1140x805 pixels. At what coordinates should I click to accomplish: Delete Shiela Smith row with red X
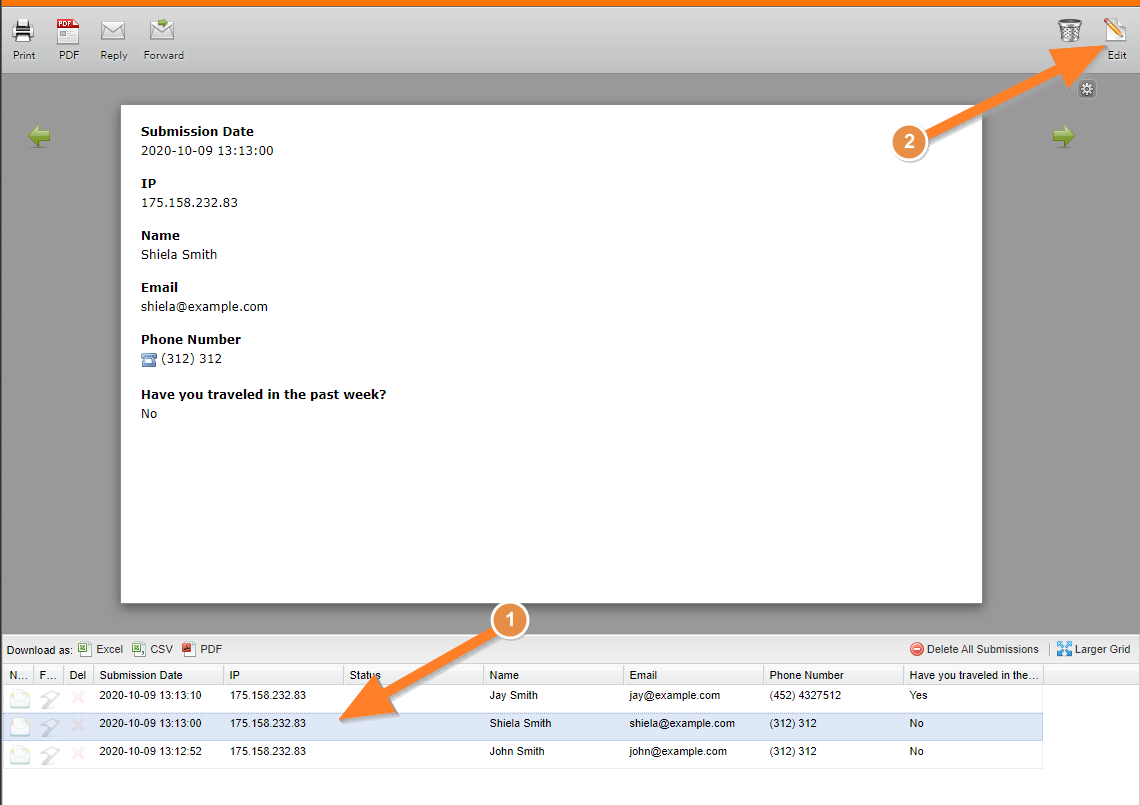(x=78, y=724)
